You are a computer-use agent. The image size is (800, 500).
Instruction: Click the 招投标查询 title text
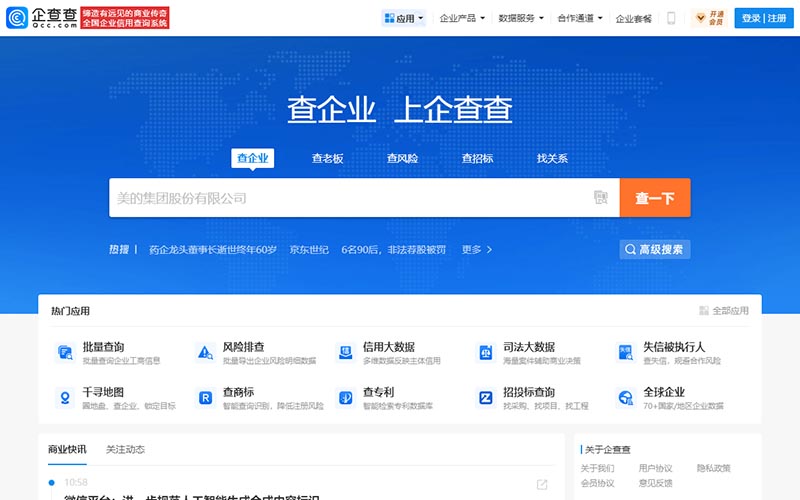[x=529, y=392]
